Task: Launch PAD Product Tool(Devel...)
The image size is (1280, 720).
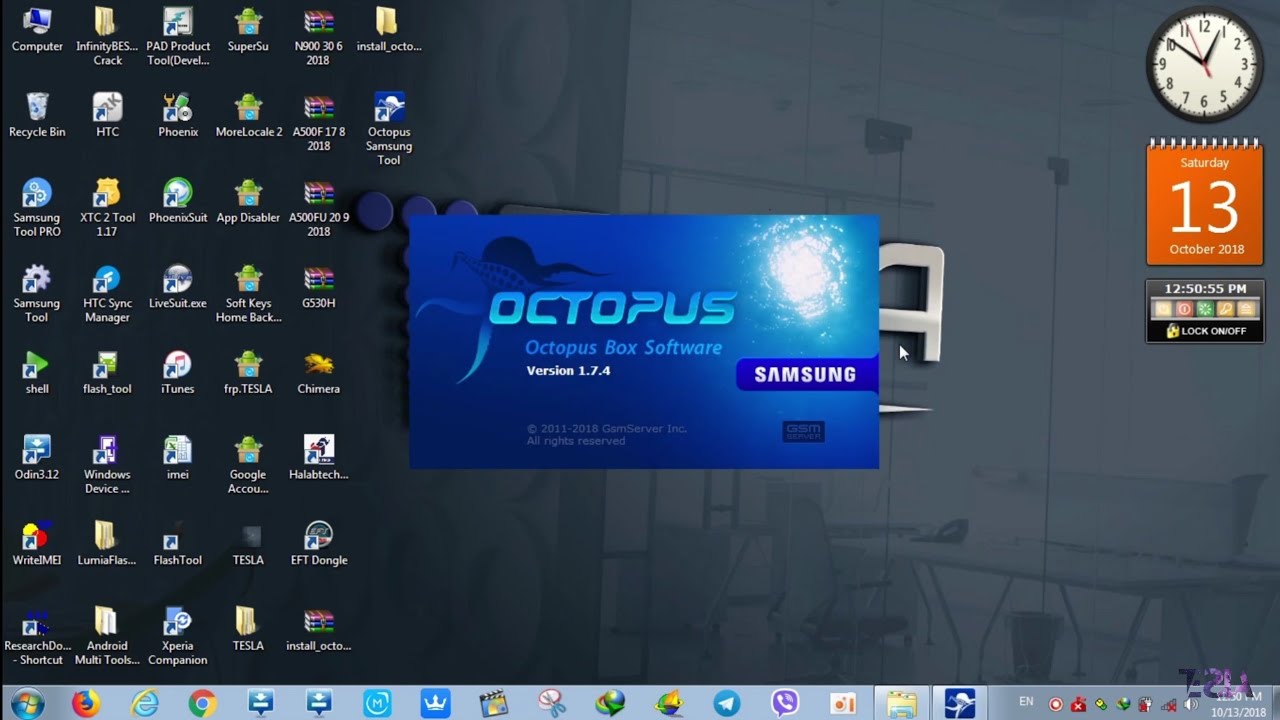Action: coord(178,35)
